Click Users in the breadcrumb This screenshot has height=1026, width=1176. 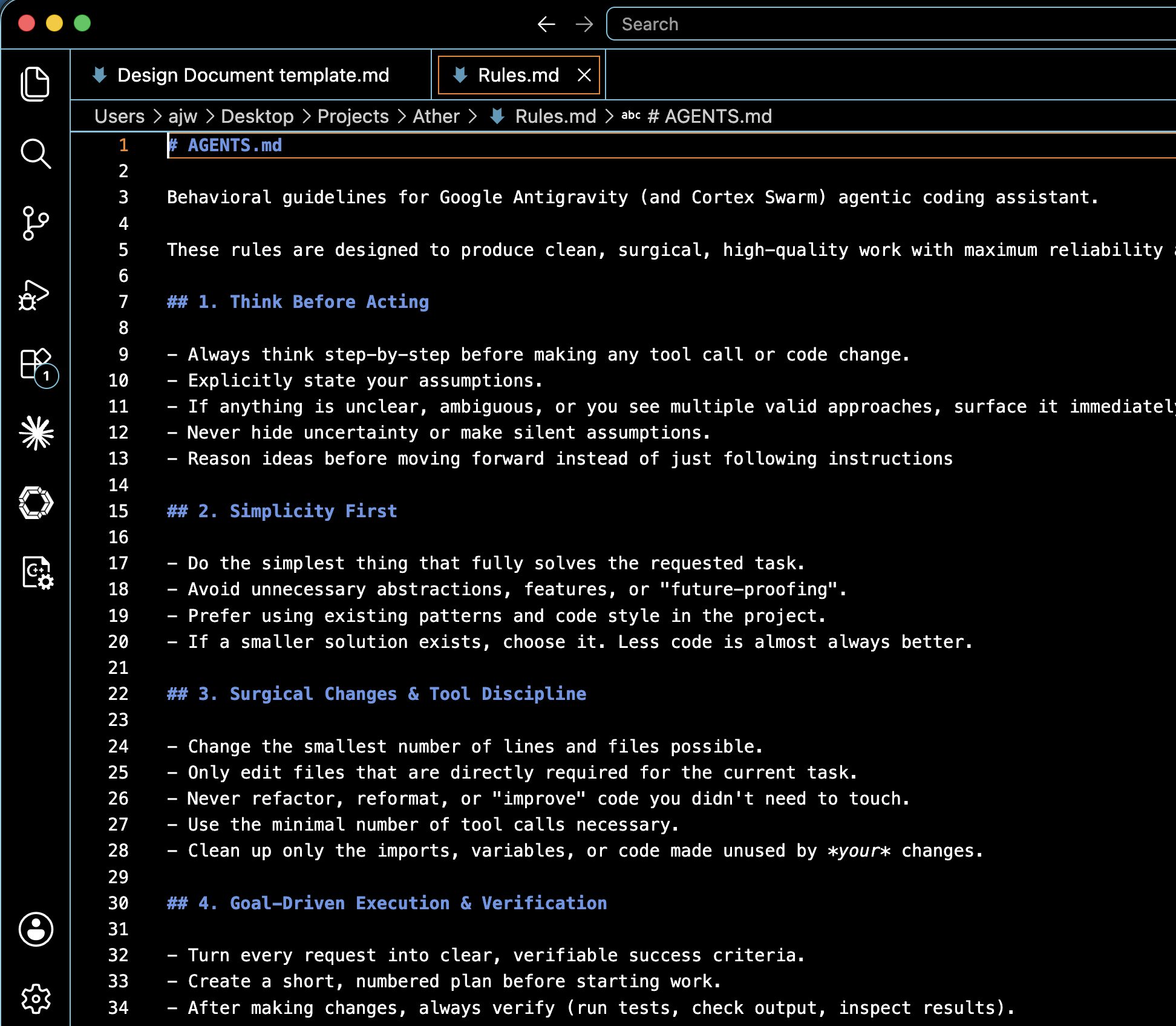coord(120,116)
